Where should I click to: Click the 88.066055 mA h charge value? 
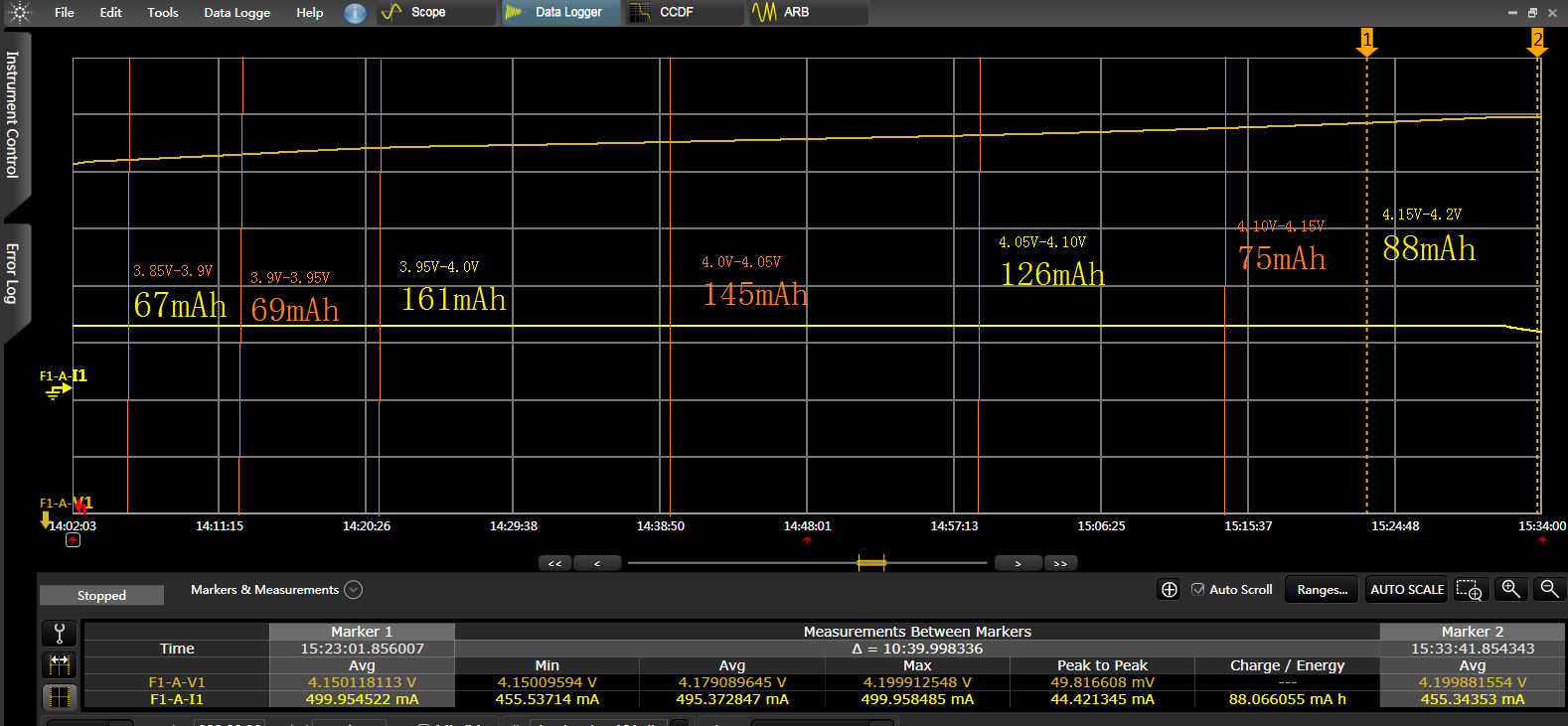pos(1287,699)
